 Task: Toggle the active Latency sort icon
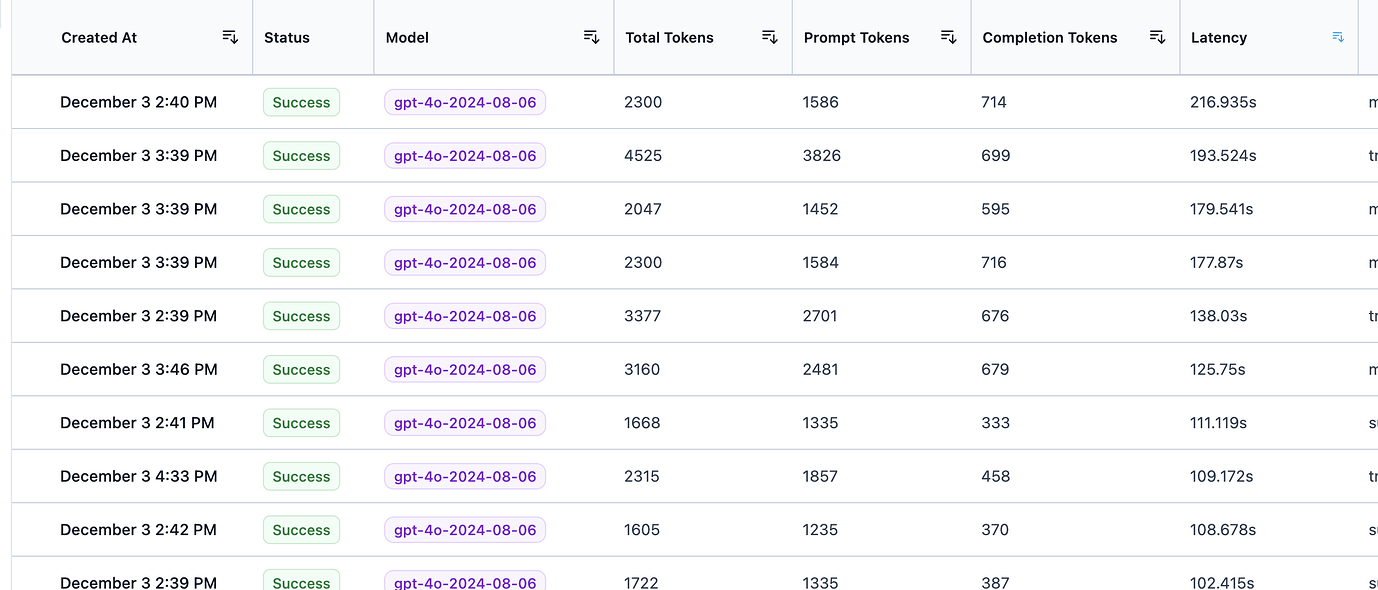click(1338, 38)
